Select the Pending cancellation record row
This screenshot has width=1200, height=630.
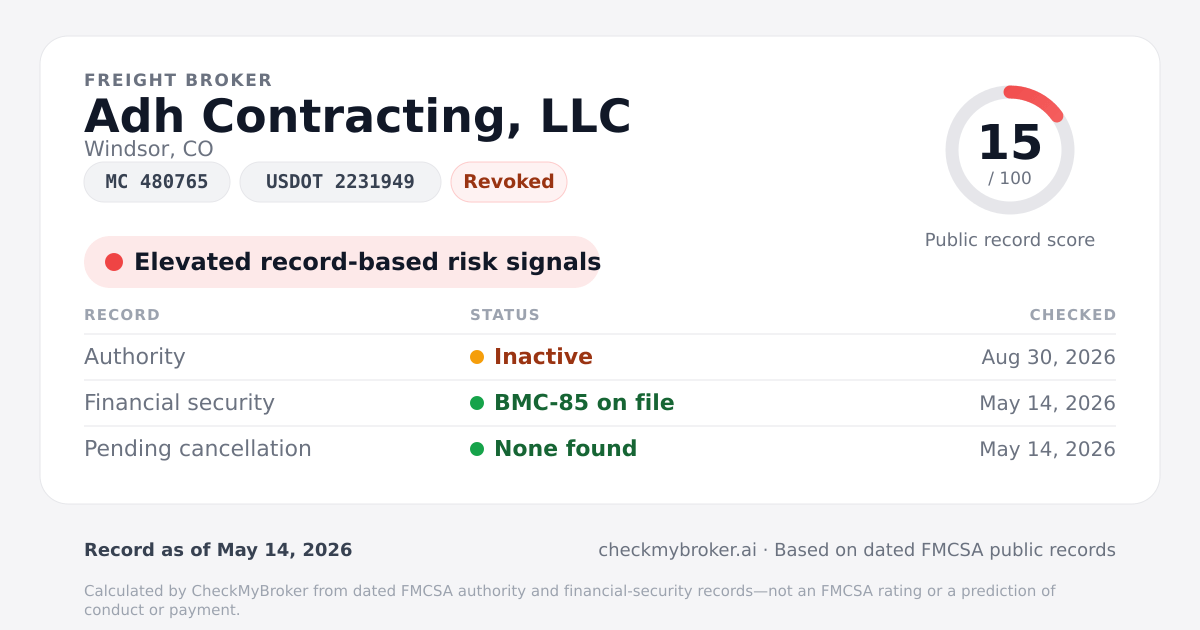(x=600, y=449)
